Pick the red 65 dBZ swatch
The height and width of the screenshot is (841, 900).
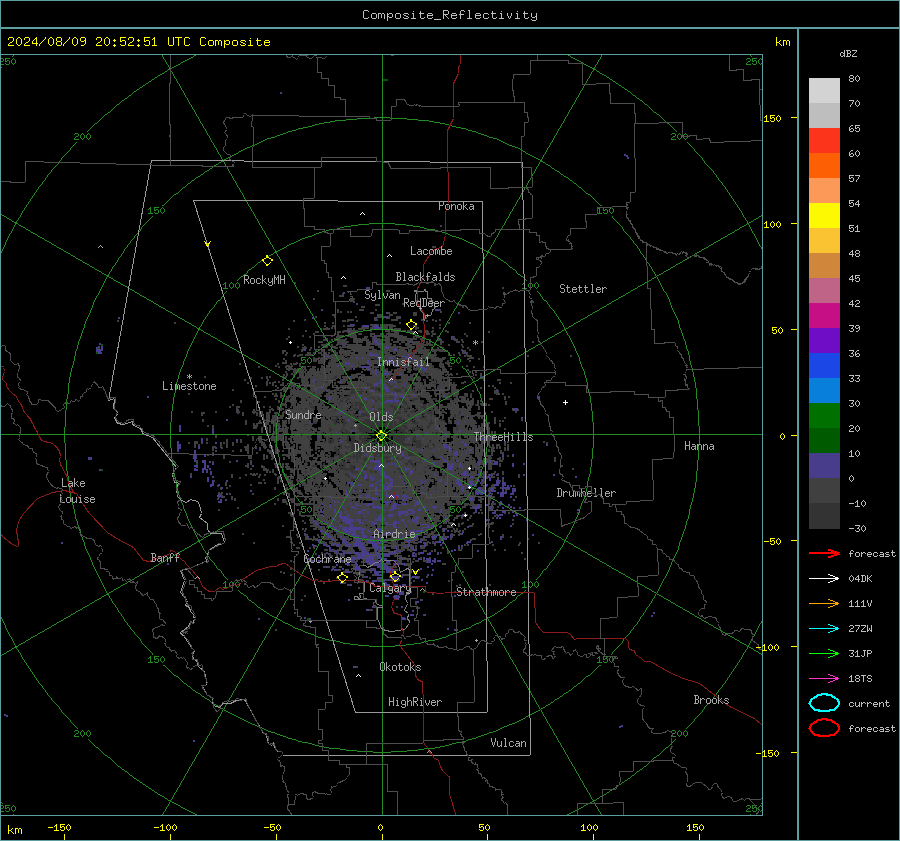coord(824,141)
